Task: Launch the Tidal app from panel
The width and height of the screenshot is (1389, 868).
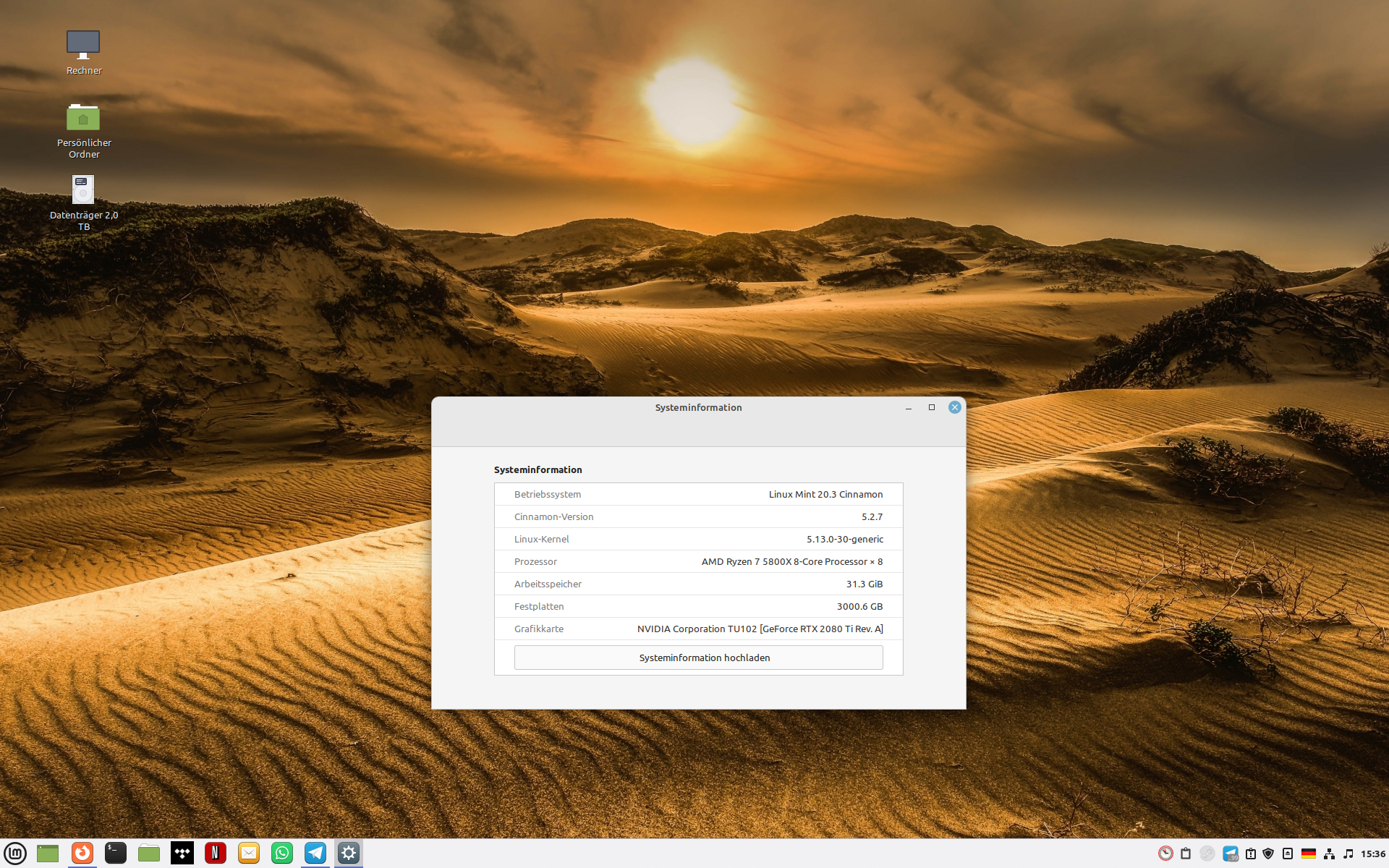Action: [182, 854]
